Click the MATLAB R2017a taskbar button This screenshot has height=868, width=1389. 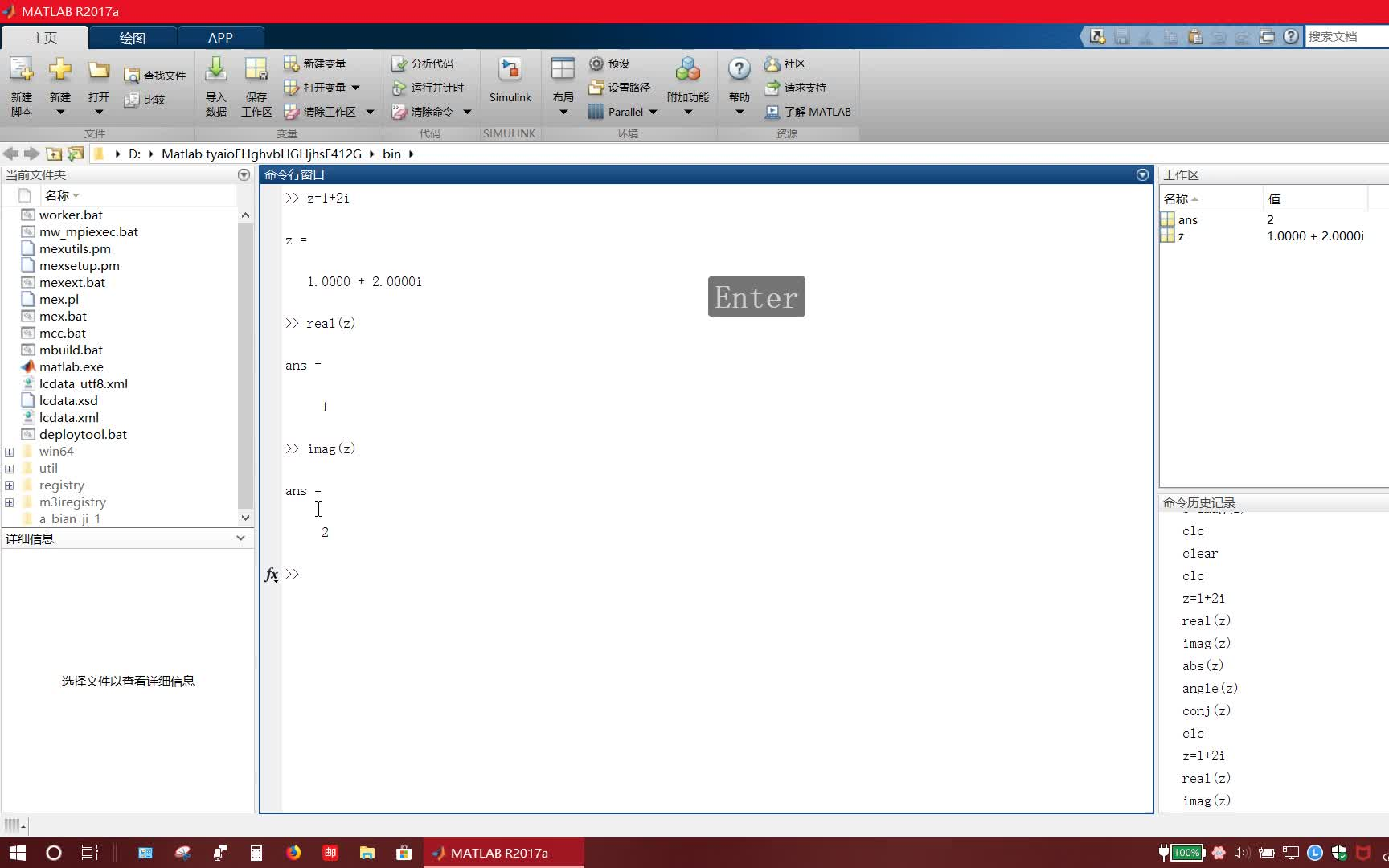[x=504, y=853]
